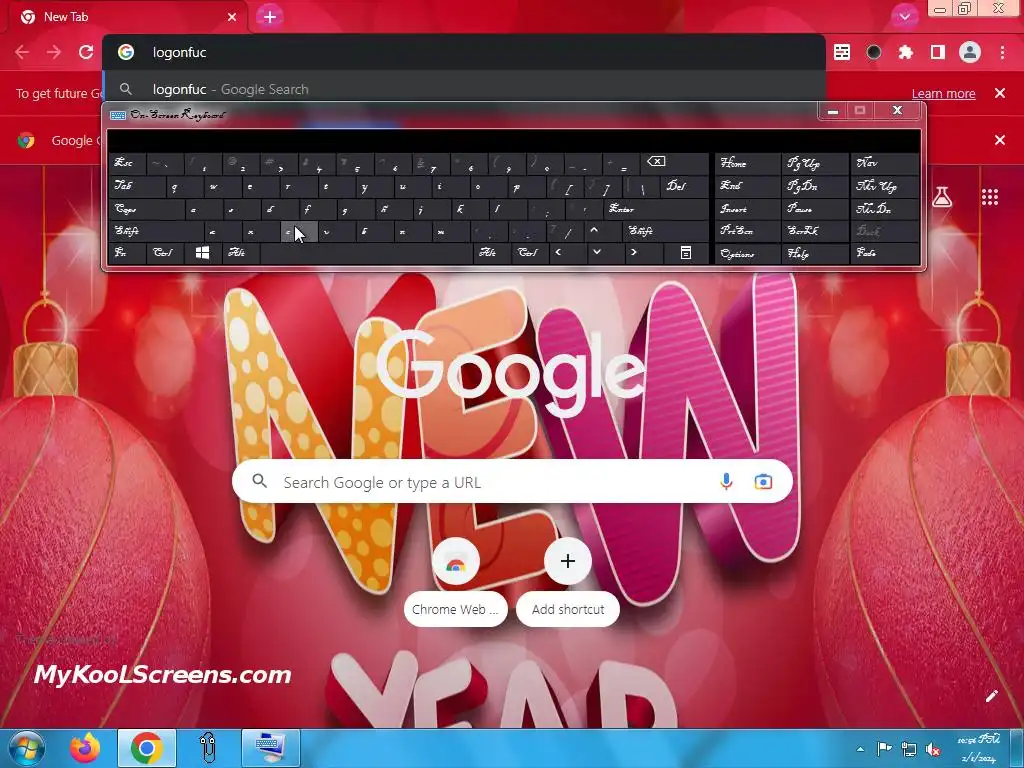Open Chrome Labs flask icon

click(x=942, y=196)
